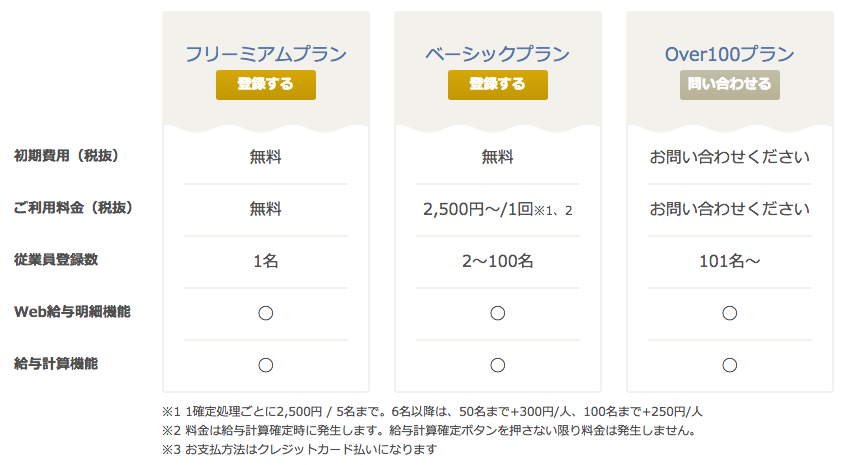Click the ベーシックプラン plan heading
The image size is (844, 465).
497,54
